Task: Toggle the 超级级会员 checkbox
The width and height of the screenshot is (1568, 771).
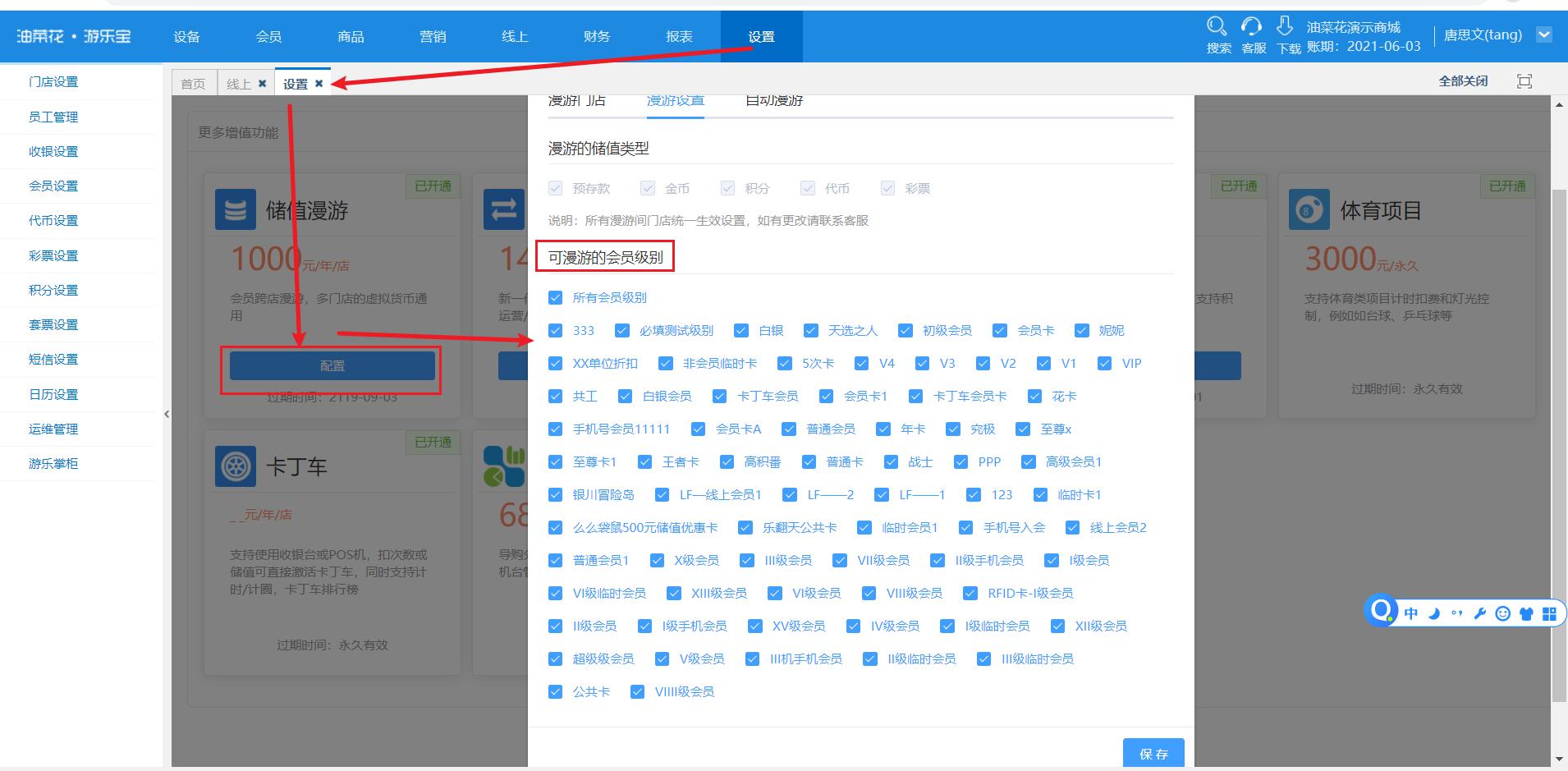Action: pyautogui.click(x=556, y=659)
